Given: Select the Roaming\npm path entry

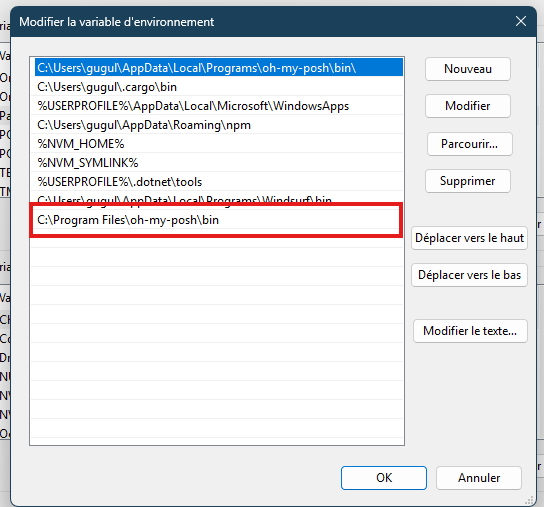Looking at the screenshot, I should [x=217, y=125].
